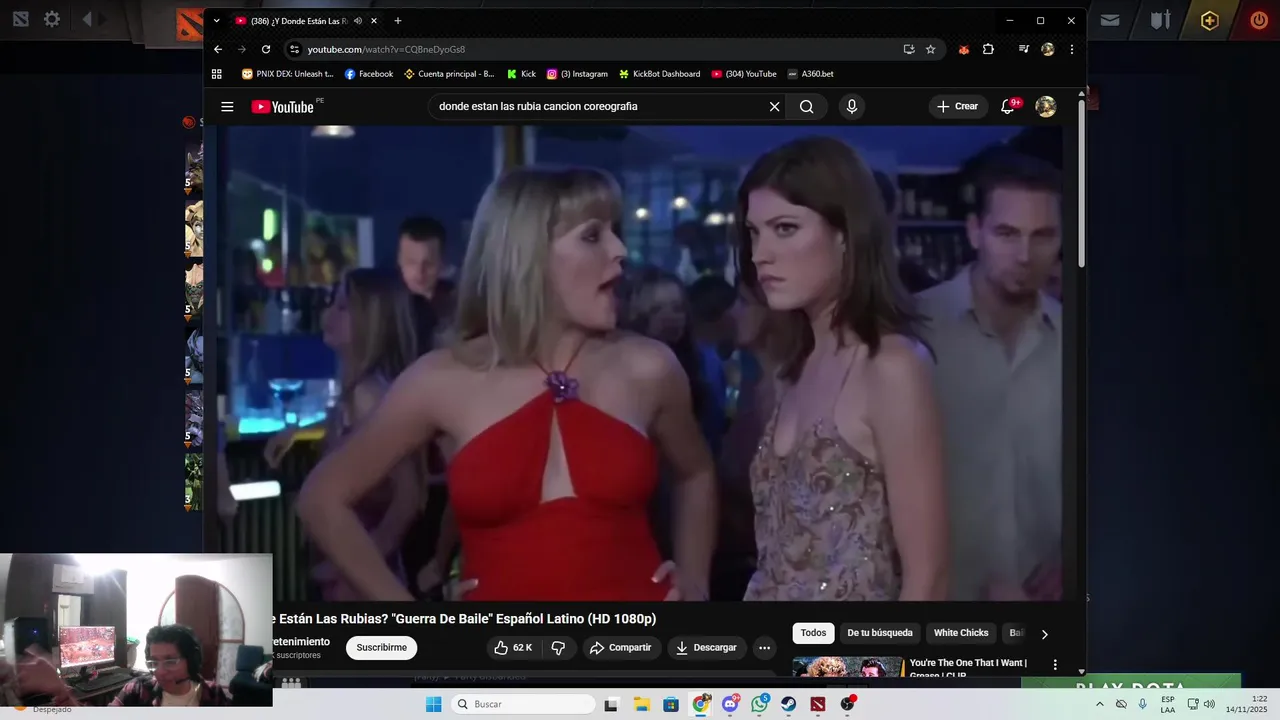Image resolution: width=1280 pixels, height=720 pixels.
Task: Open the Cuenta principal bookmark
Action: pos(449,74)
